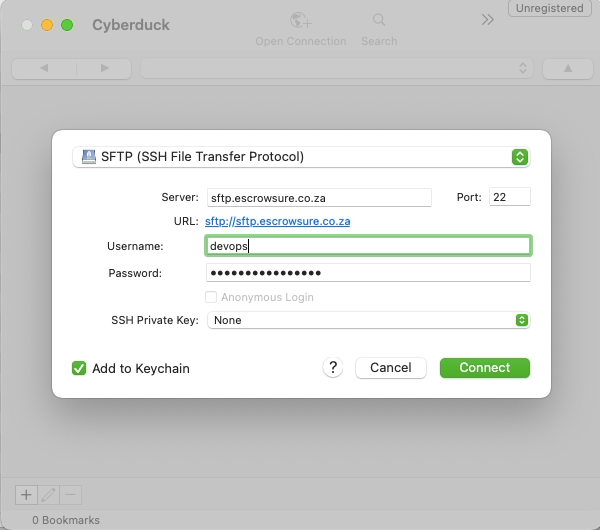
Task: Click the Port field showing 22
Action: [510, 197]
